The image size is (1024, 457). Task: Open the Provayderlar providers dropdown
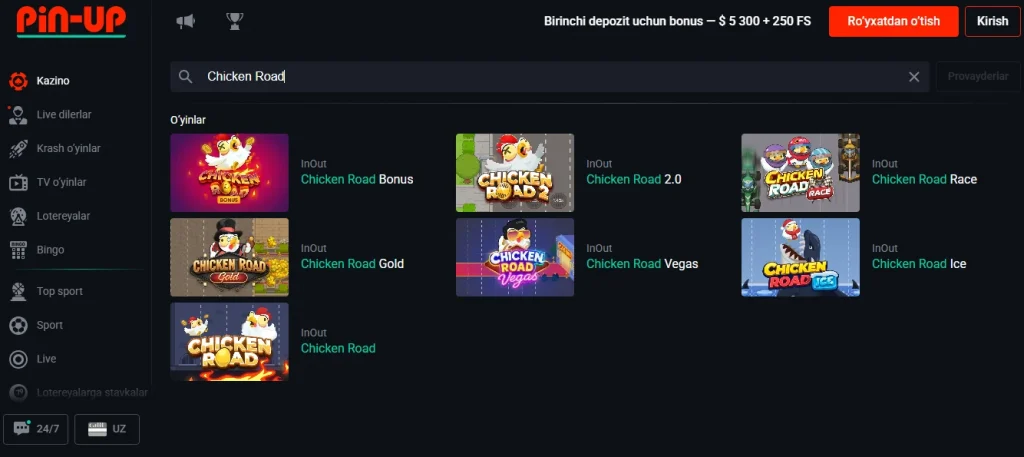click(x=978, y=76)
